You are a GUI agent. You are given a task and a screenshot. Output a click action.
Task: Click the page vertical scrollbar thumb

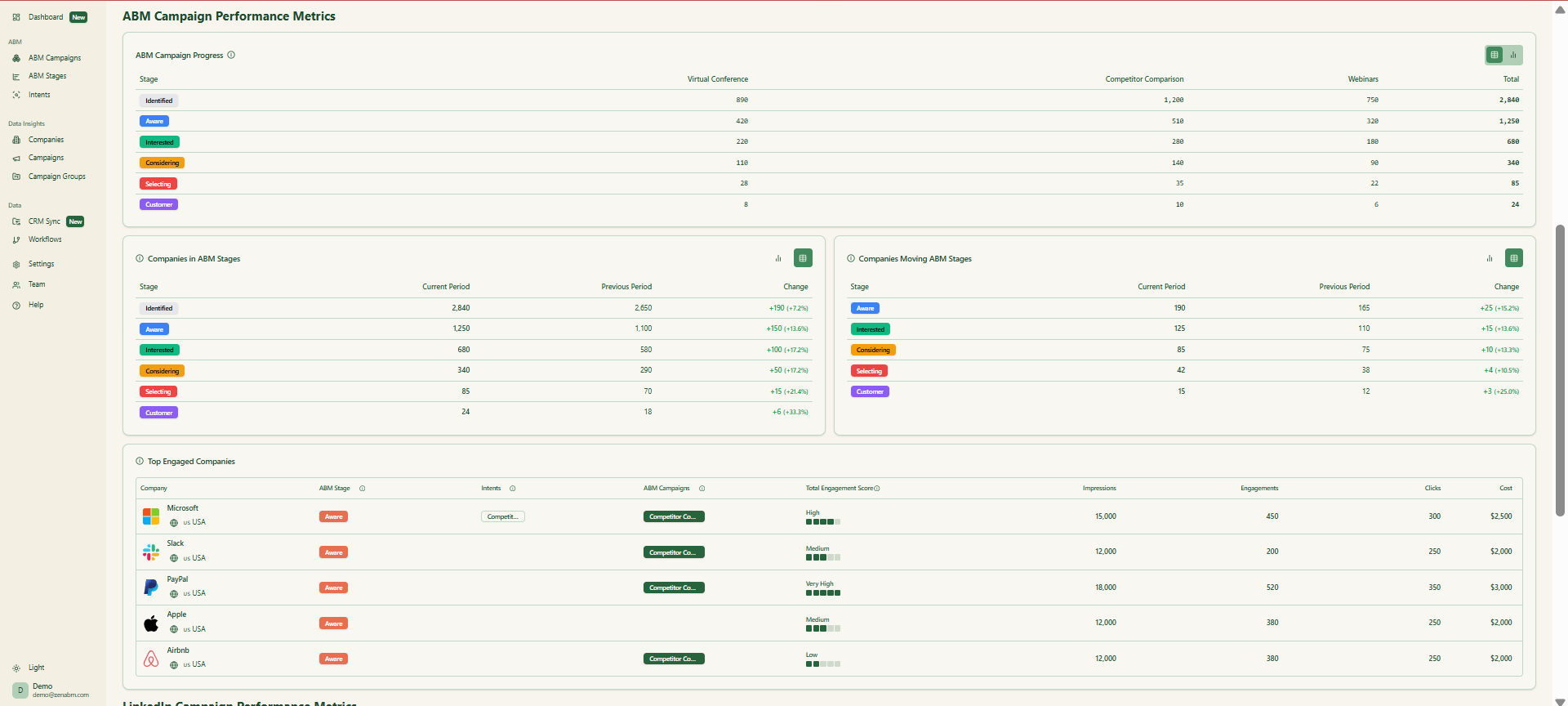[x=1560, y=369]
